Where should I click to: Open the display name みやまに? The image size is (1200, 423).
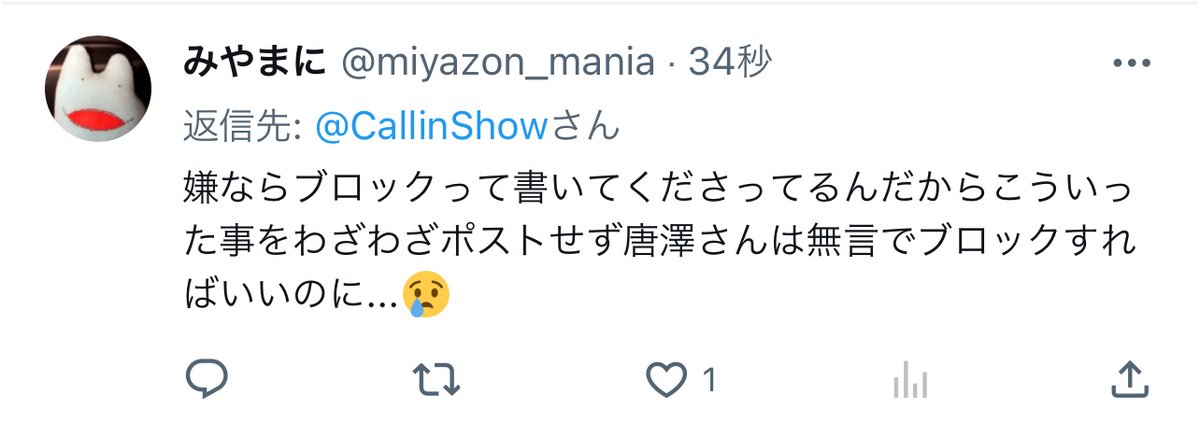pos(255,64)
